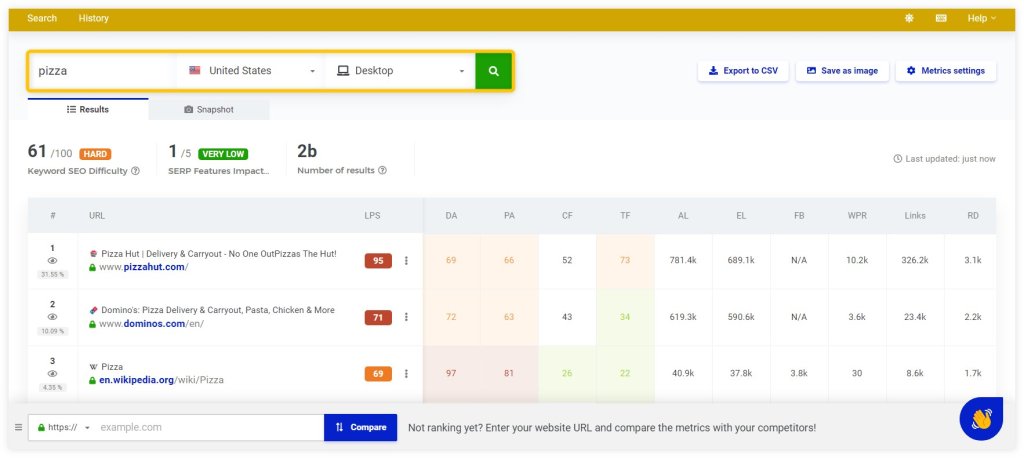Click the VERY LOW impact badge
This screenshot has width=1024, height=458.
coord(223,154)
